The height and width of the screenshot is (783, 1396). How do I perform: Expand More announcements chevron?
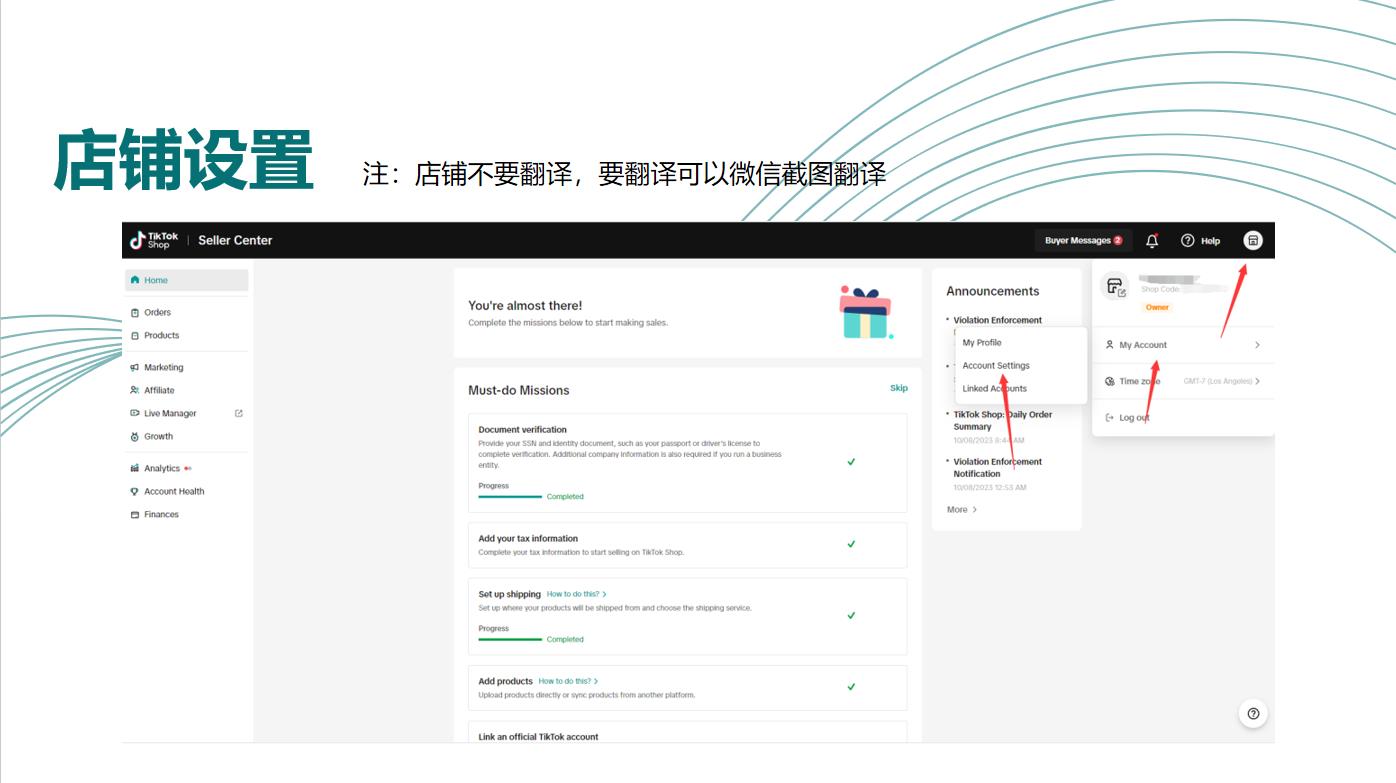coord(975,510)
